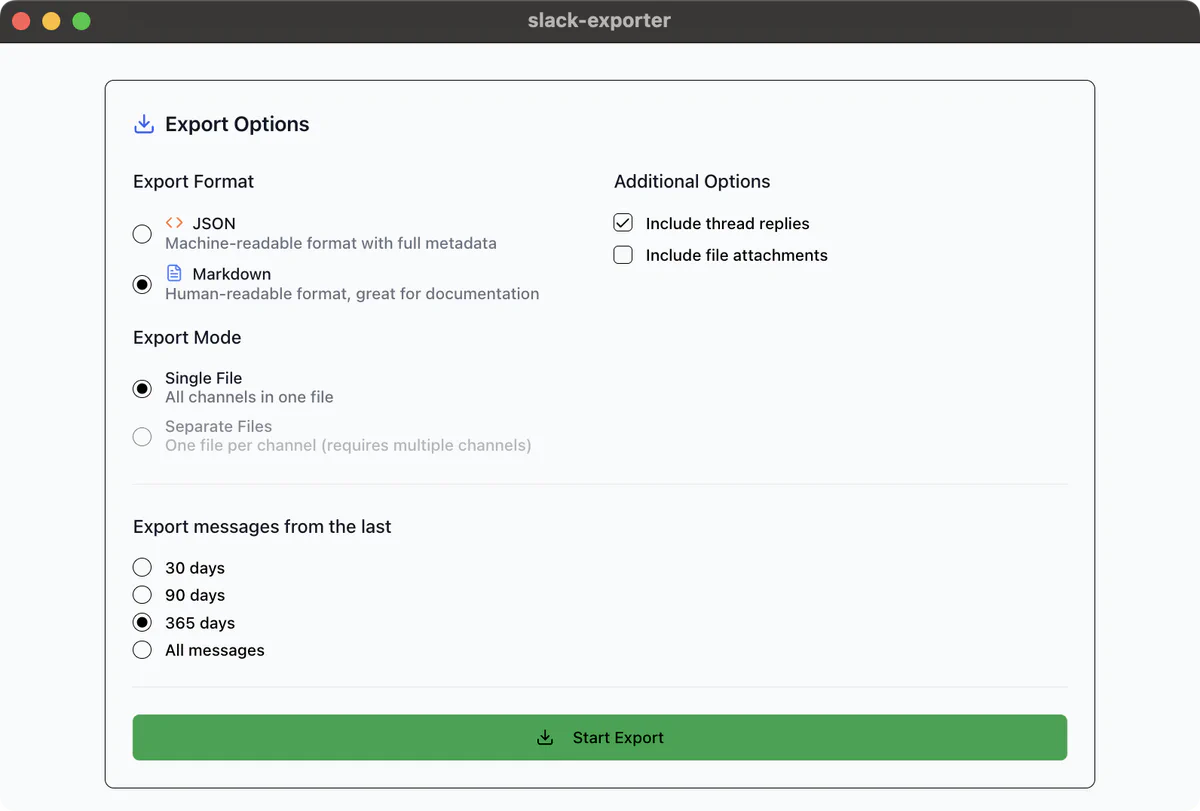1200x811 pixels.
Task: Select the Markdown export format
Action: (142, 284)
